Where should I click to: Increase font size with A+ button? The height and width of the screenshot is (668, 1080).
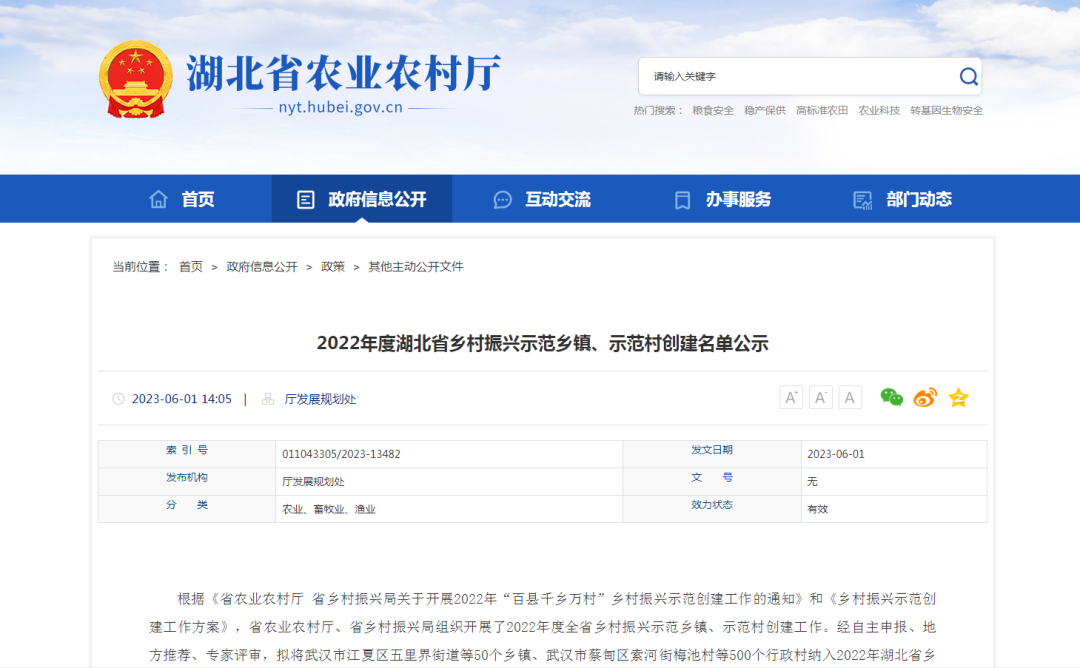(x=791, y=397)
